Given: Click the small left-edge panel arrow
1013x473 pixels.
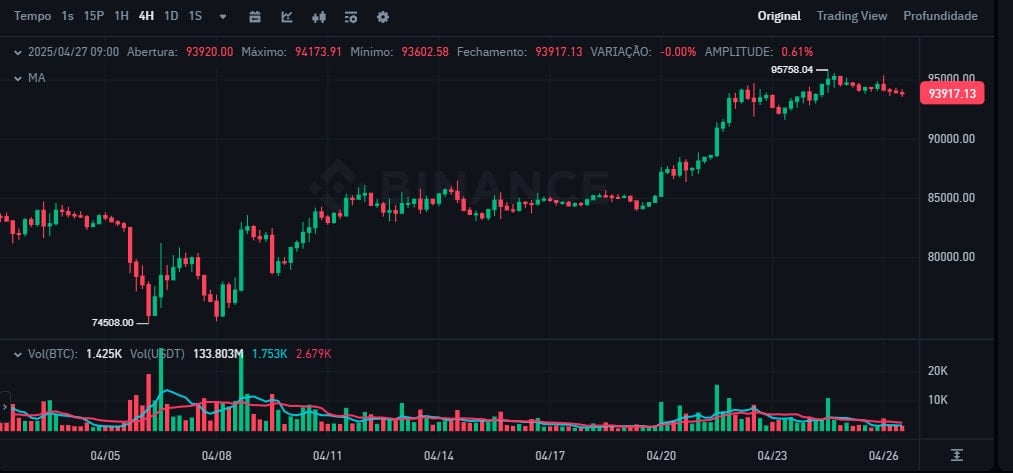Looking at the screenshot, I should (x=4, y=408).
